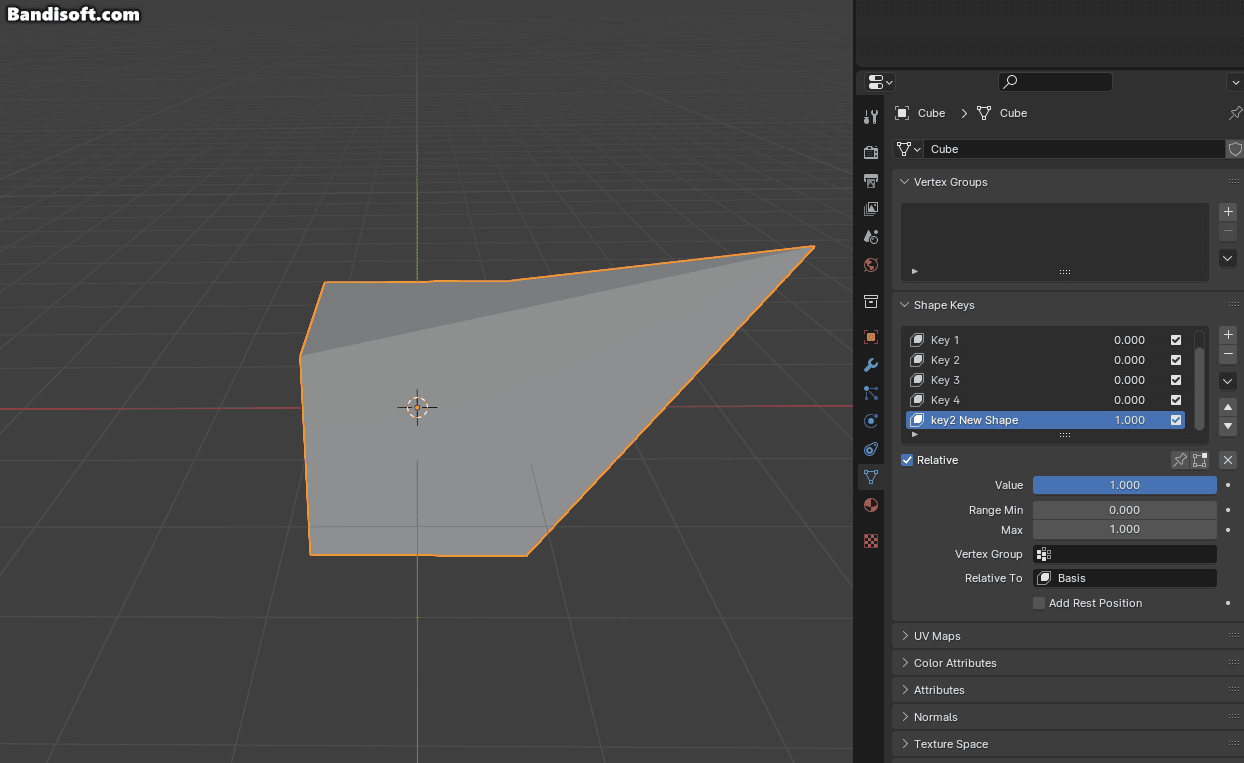1244x763 pixels.
Task: Clear all shape key values (X)
Action: (x=1229, y=460)
